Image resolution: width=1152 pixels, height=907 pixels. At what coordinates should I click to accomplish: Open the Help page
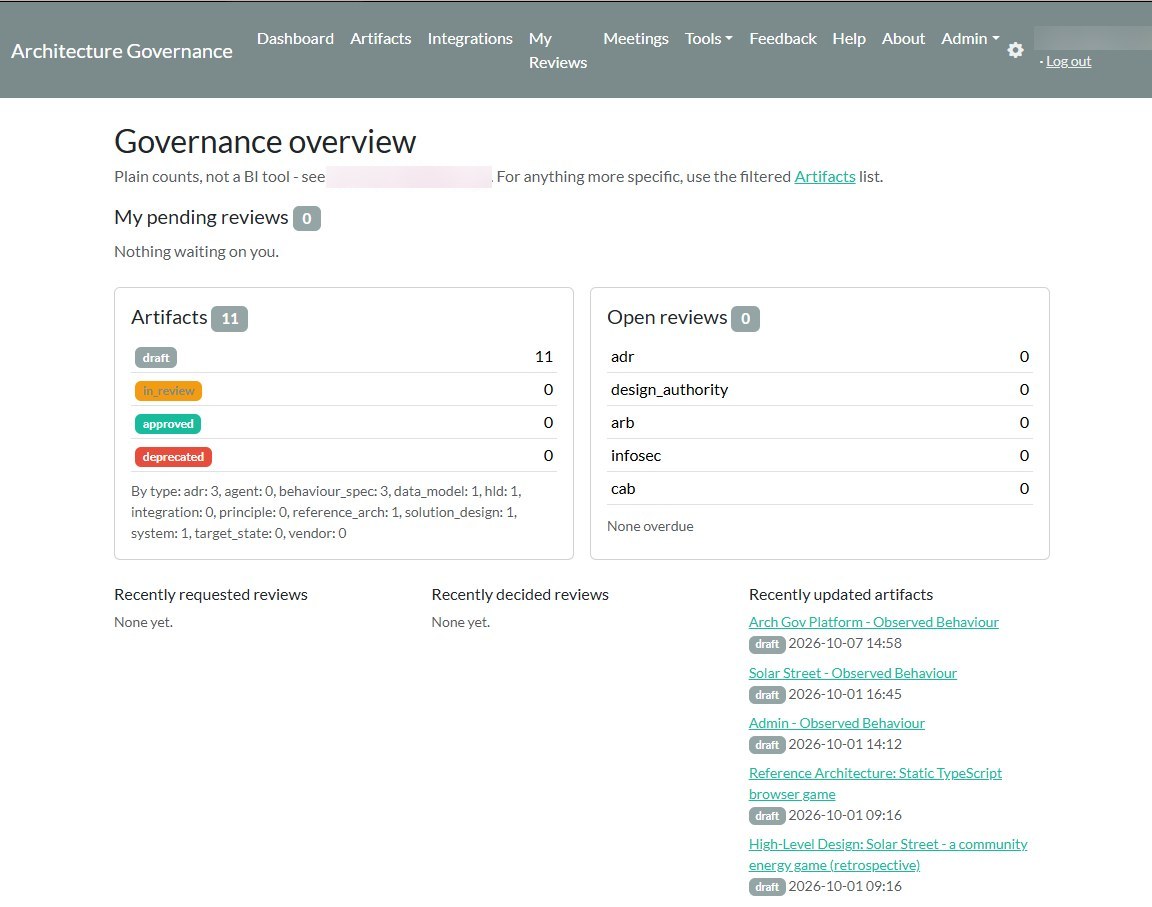(x=849, y=38)
